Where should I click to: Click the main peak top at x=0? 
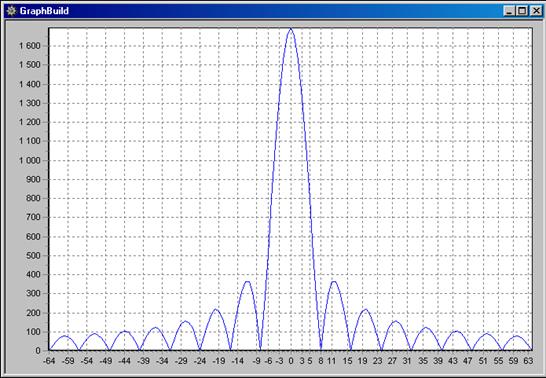(x=291, y=29)
